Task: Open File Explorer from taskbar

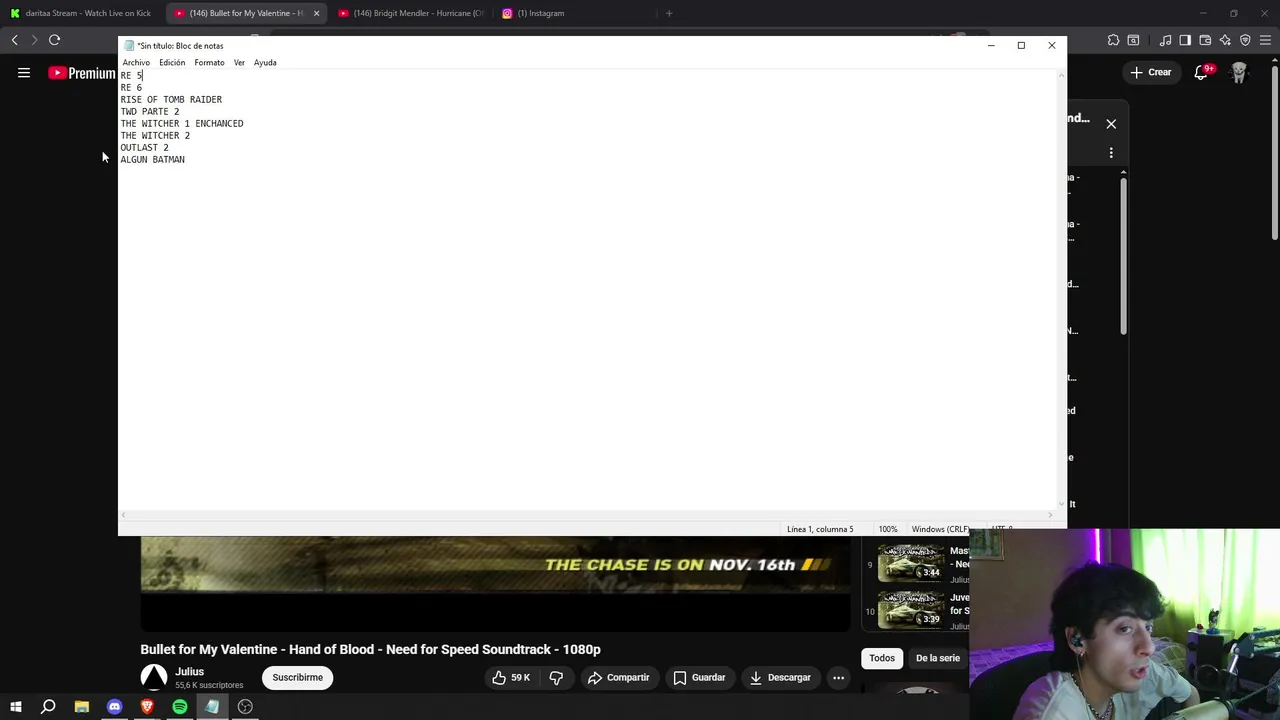Action: (81, 707)
